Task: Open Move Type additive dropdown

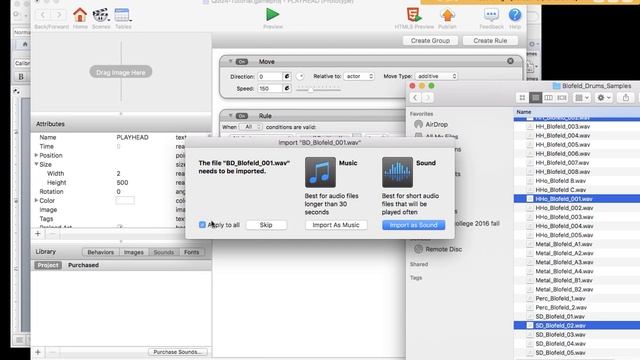Action: click(x=436, y=76)
